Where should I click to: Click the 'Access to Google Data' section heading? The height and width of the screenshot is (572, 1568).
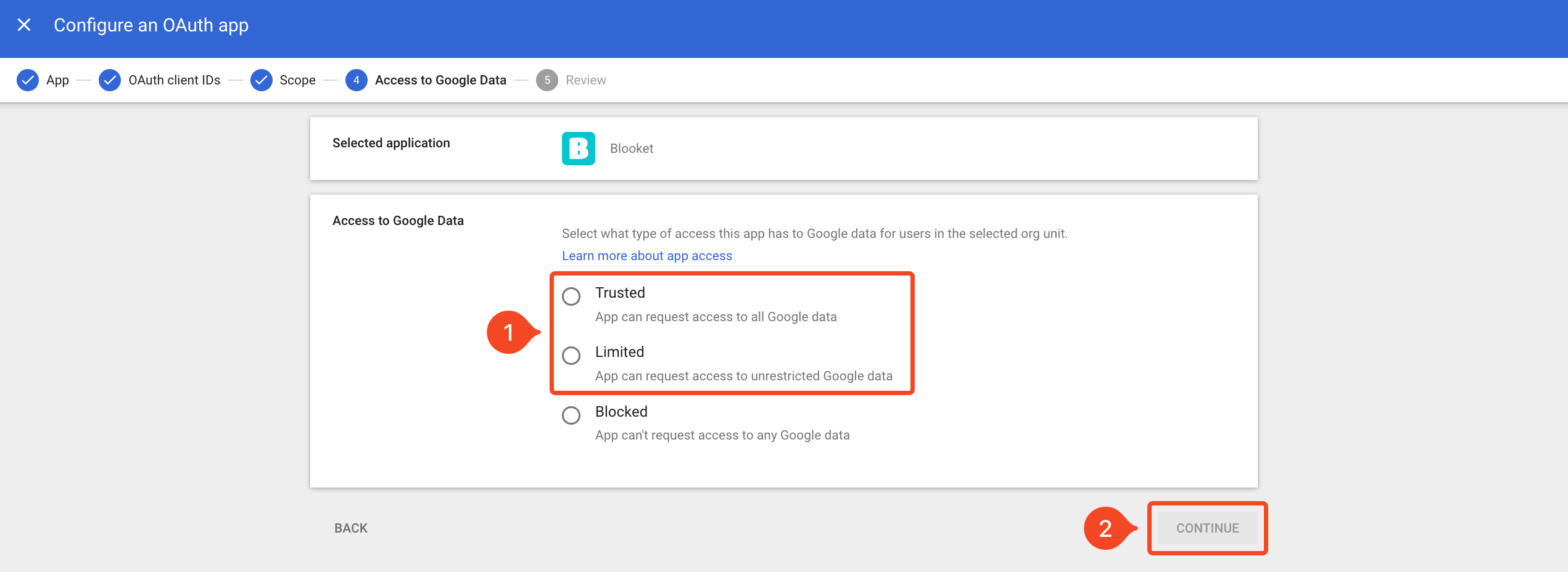tap(398, 221)
